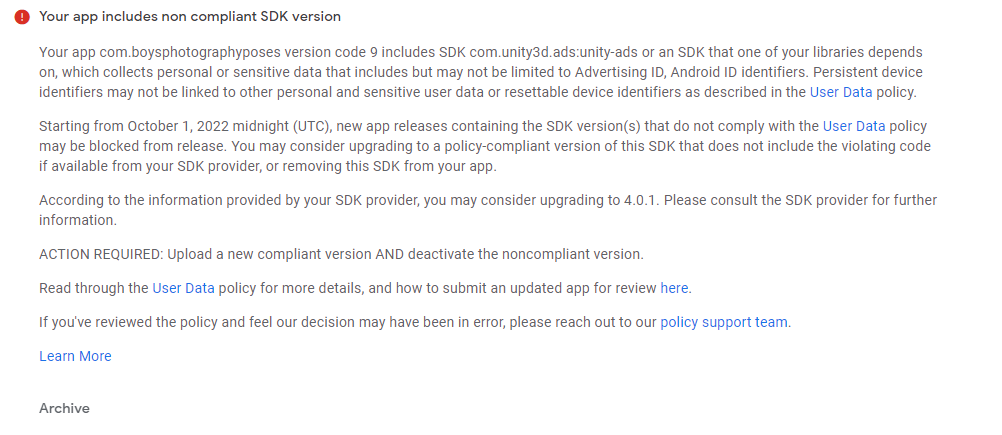Viewport: 1002px width, 435px height.
Task: Click the ACTION REQUIRED instruction line
Action: coord(341,254)
